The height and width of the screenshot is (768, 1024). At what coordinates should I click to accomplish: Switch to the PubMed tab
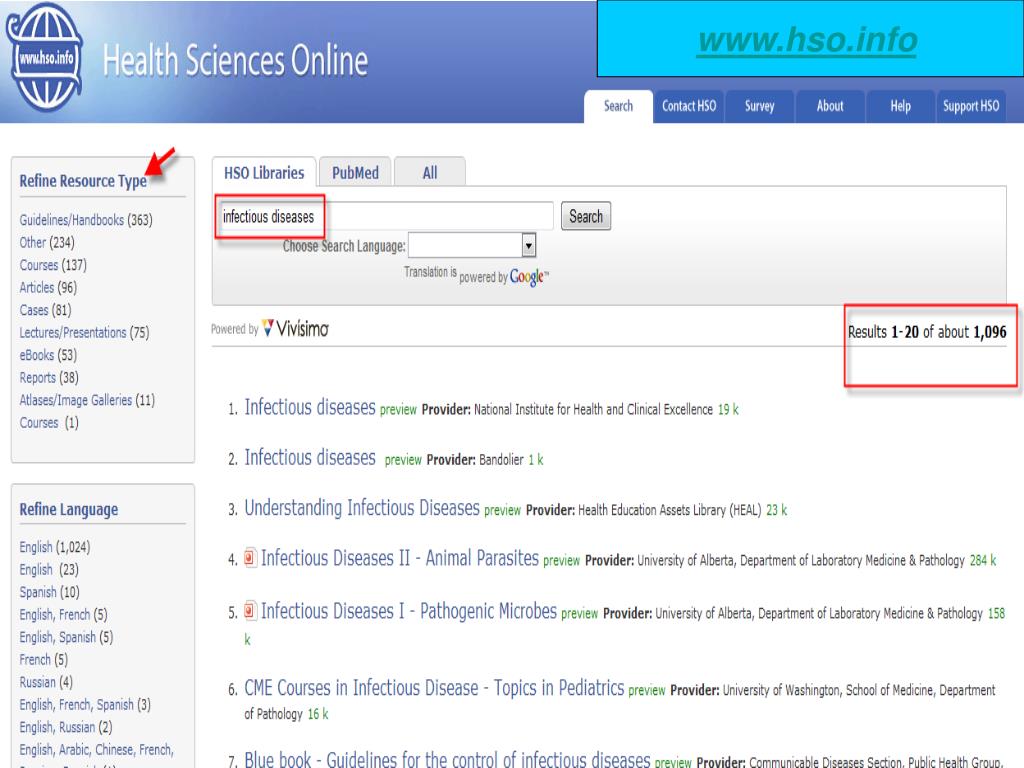coord(355,173)
